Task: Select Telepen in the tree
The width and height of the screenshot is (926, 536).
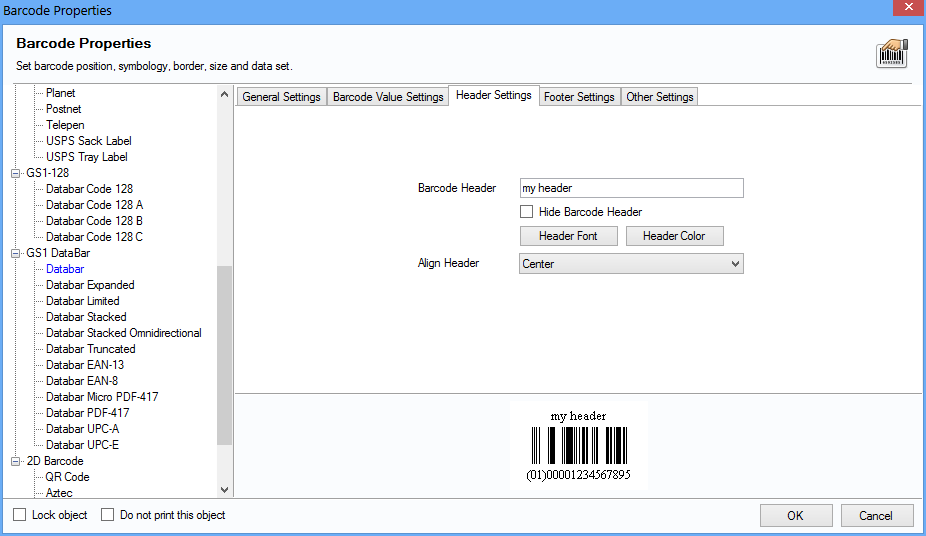Action: [x=65, y=125]
